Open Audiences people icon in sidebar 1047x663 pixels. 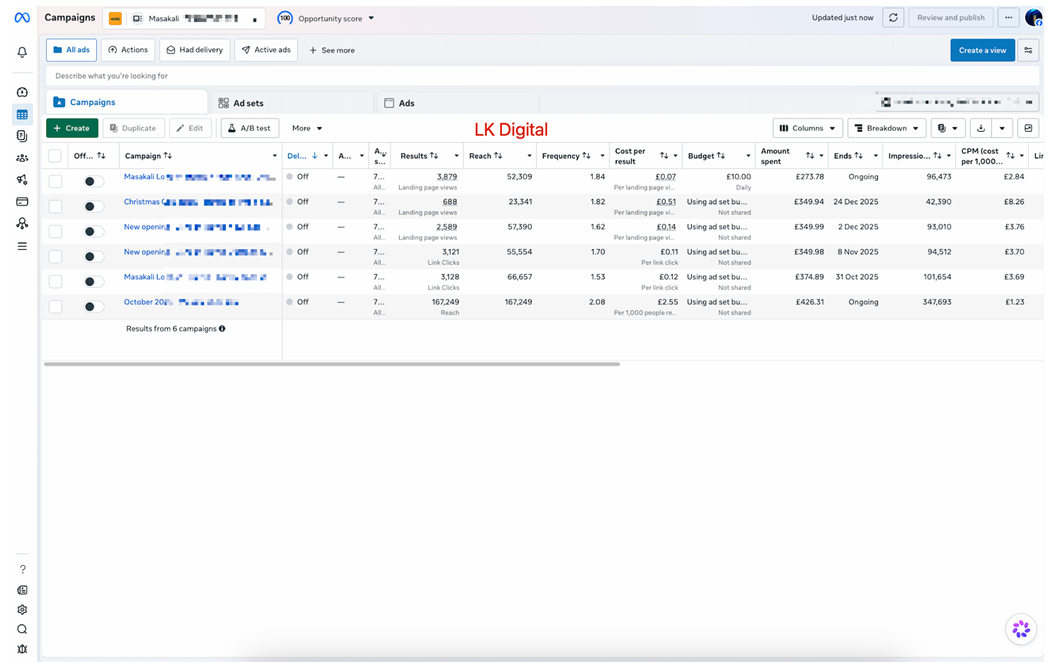click(22, 158)
